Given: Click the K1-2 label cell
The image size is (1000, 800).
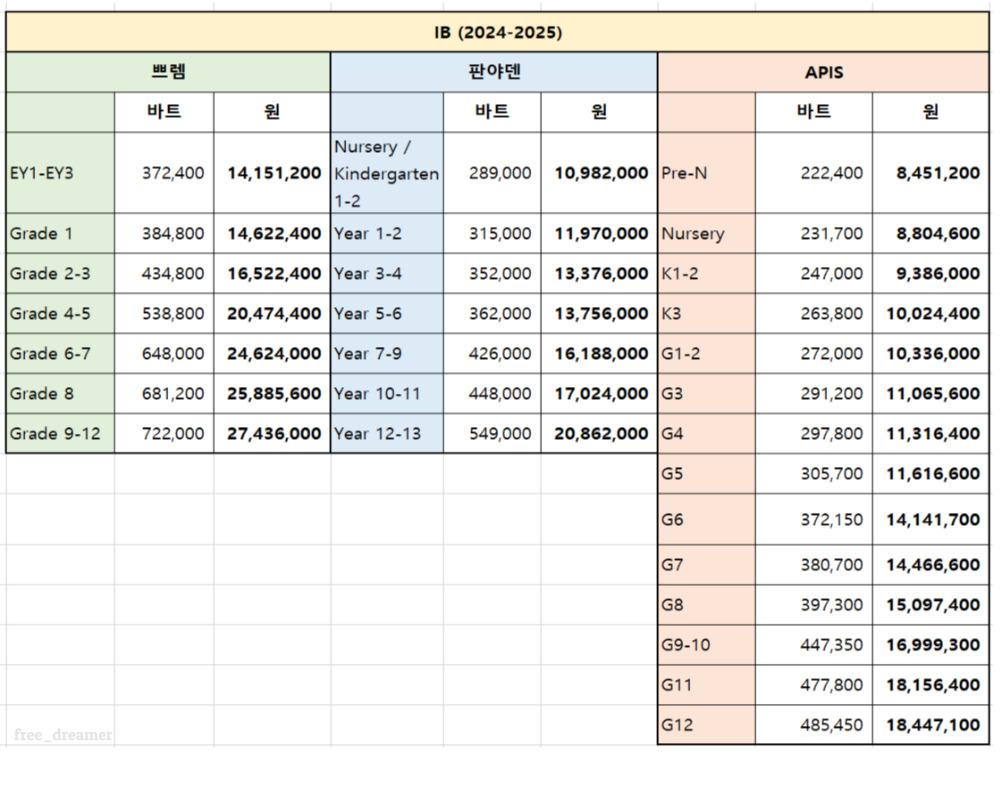Looking at the screenshot, I should pyautogui.click(x=707, y=274).
